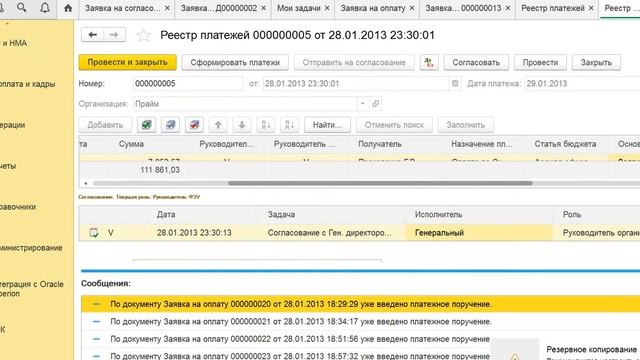Switch to Заявка на согласо... tab

point(122,8)
